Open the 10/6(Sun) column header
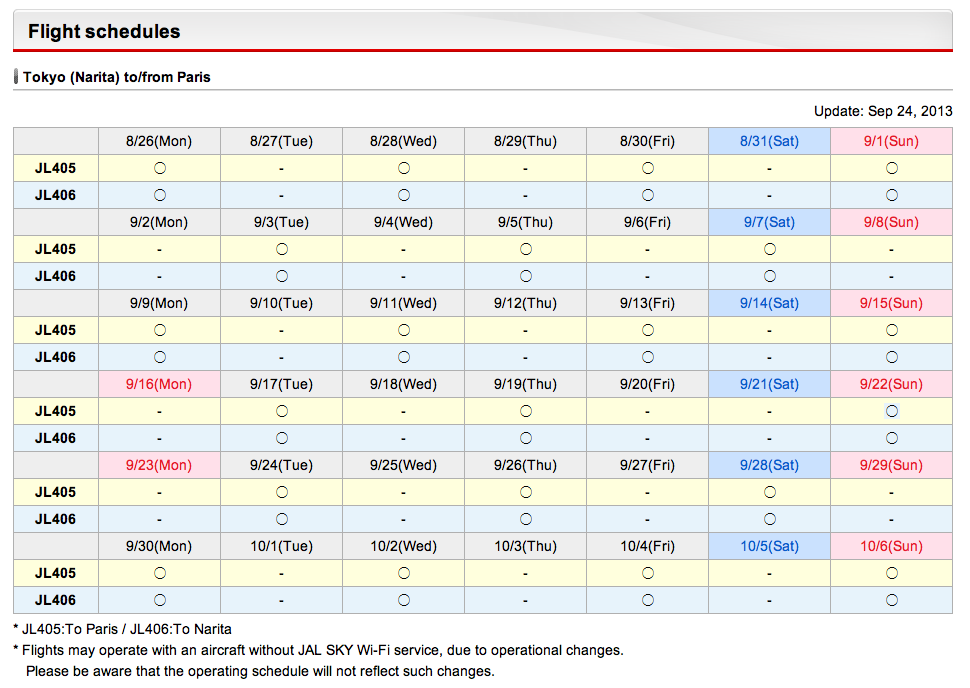The height and width of the screenshot is (688, 970). 892,546
